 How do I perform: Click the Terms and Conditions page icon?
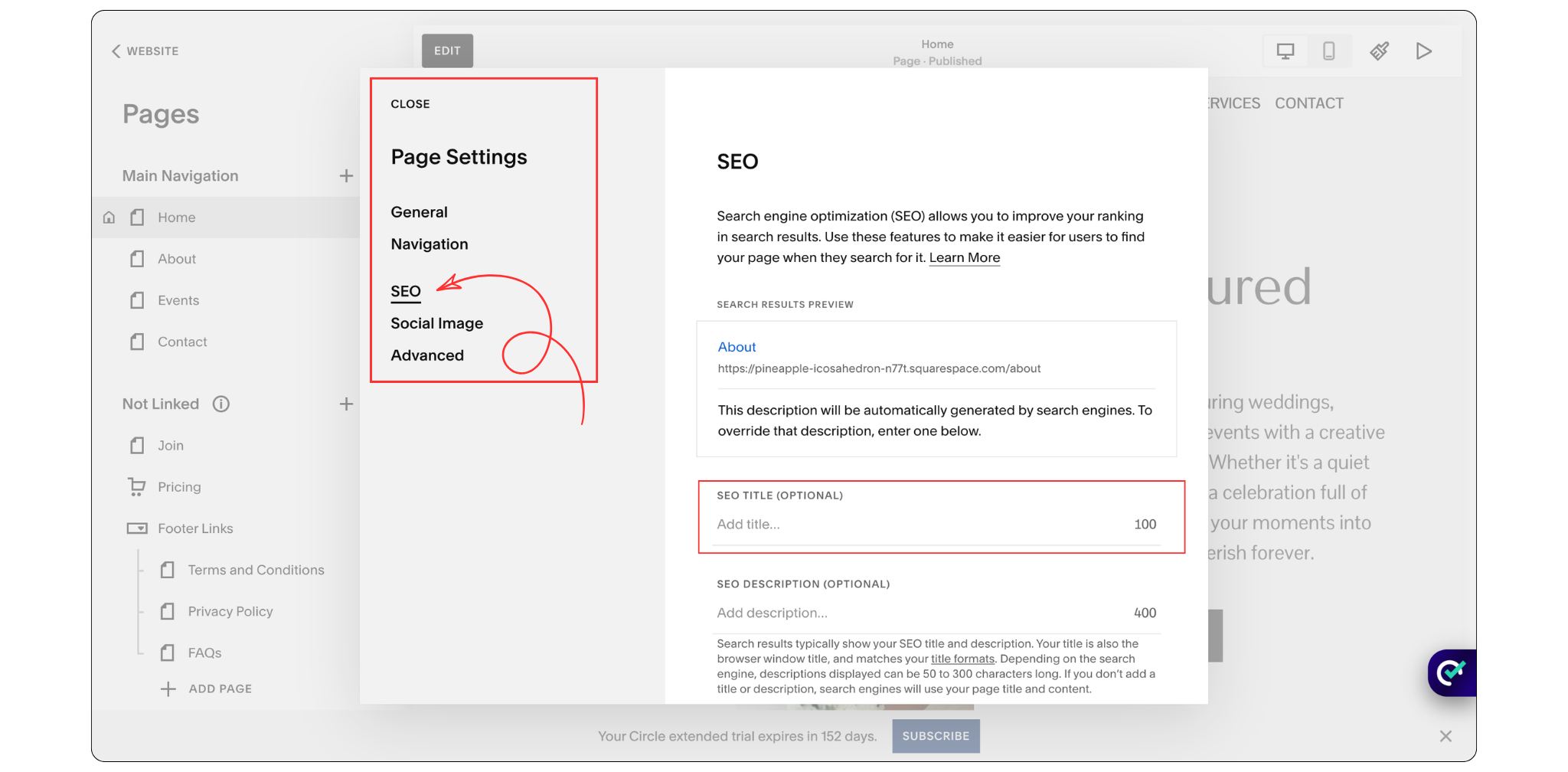(x=168, y=570)
